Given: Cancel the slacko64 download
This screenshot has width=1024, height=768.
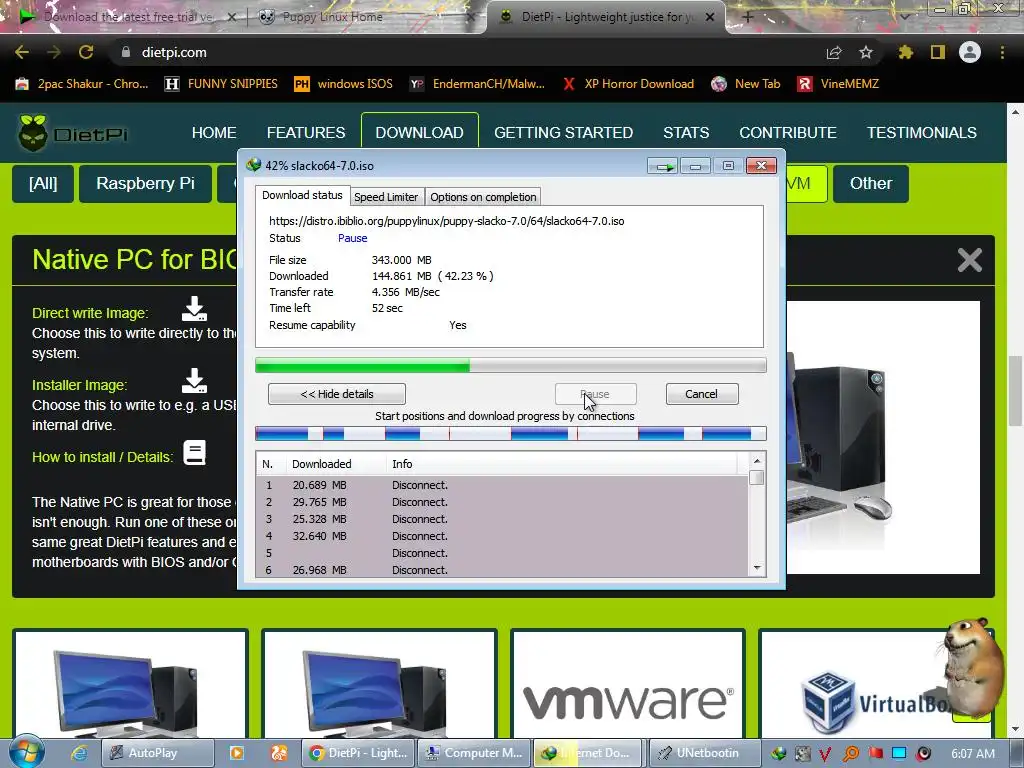Looking at the screenshot, I should click(x=701, y=394).
